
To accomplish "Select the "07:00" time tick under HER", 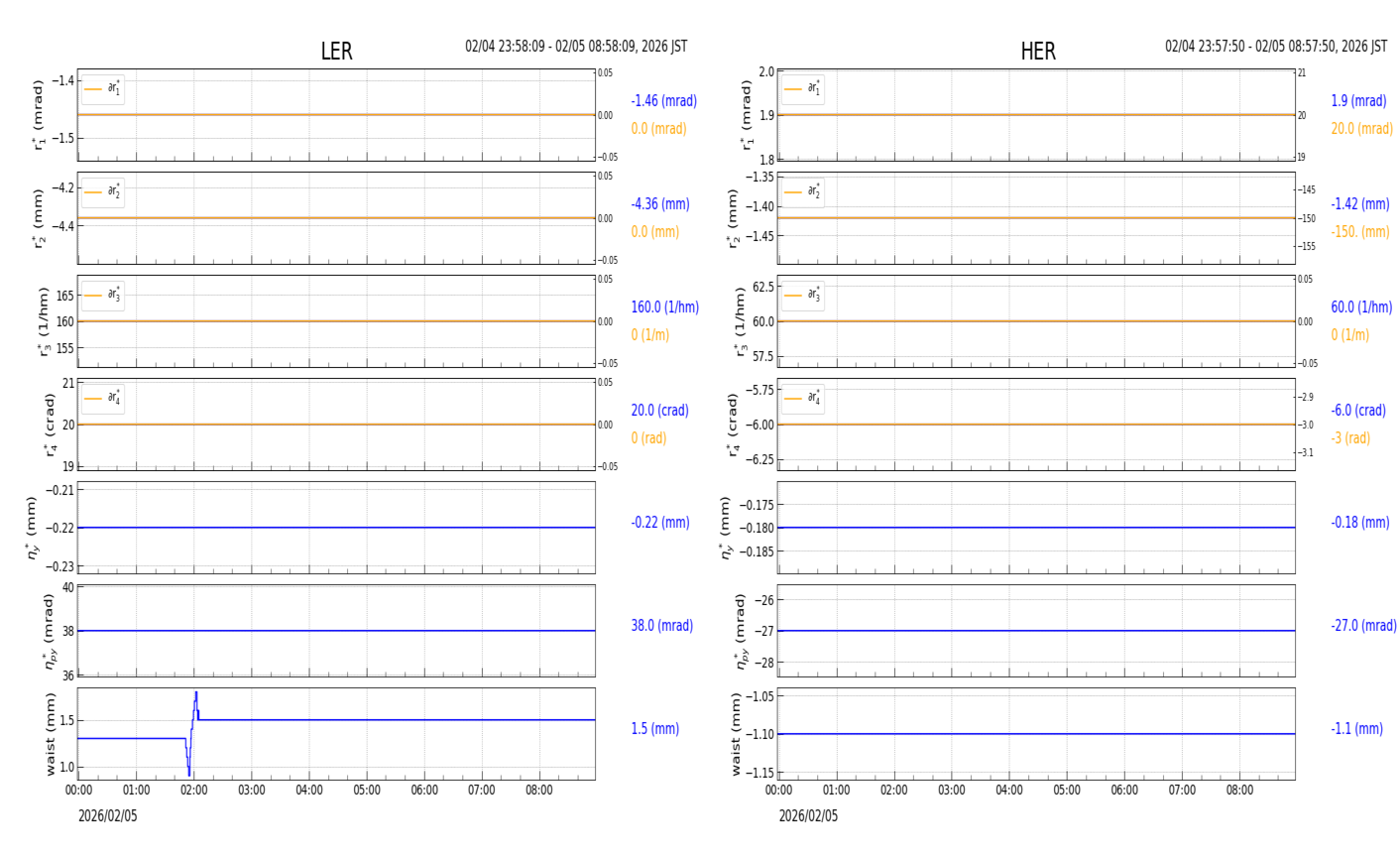I will 1182,791.
